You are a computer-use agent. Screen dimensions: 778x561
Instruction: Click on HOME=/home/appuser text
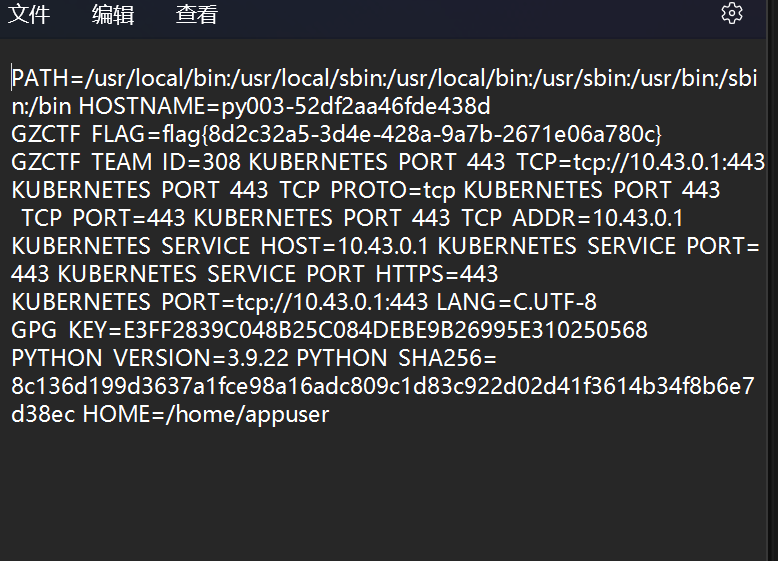pos(205,414)
